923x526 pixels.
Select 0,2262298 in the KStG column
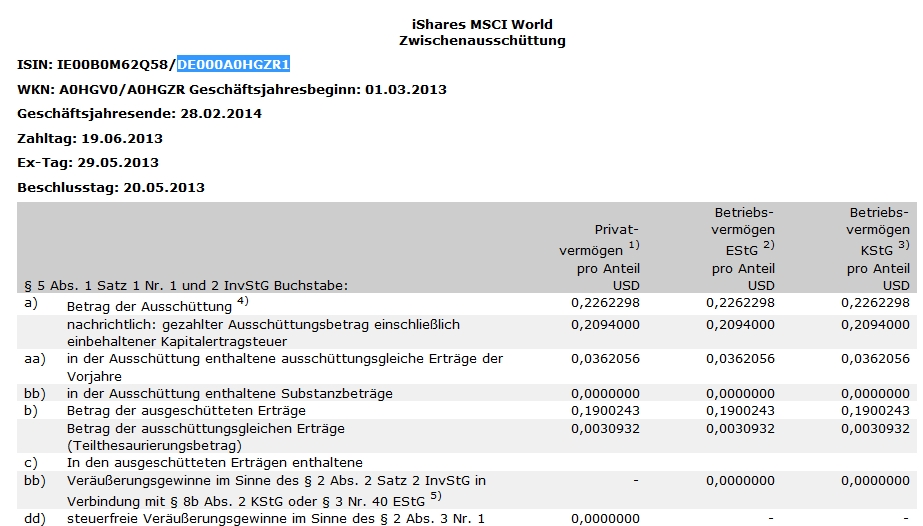point(875,303)
